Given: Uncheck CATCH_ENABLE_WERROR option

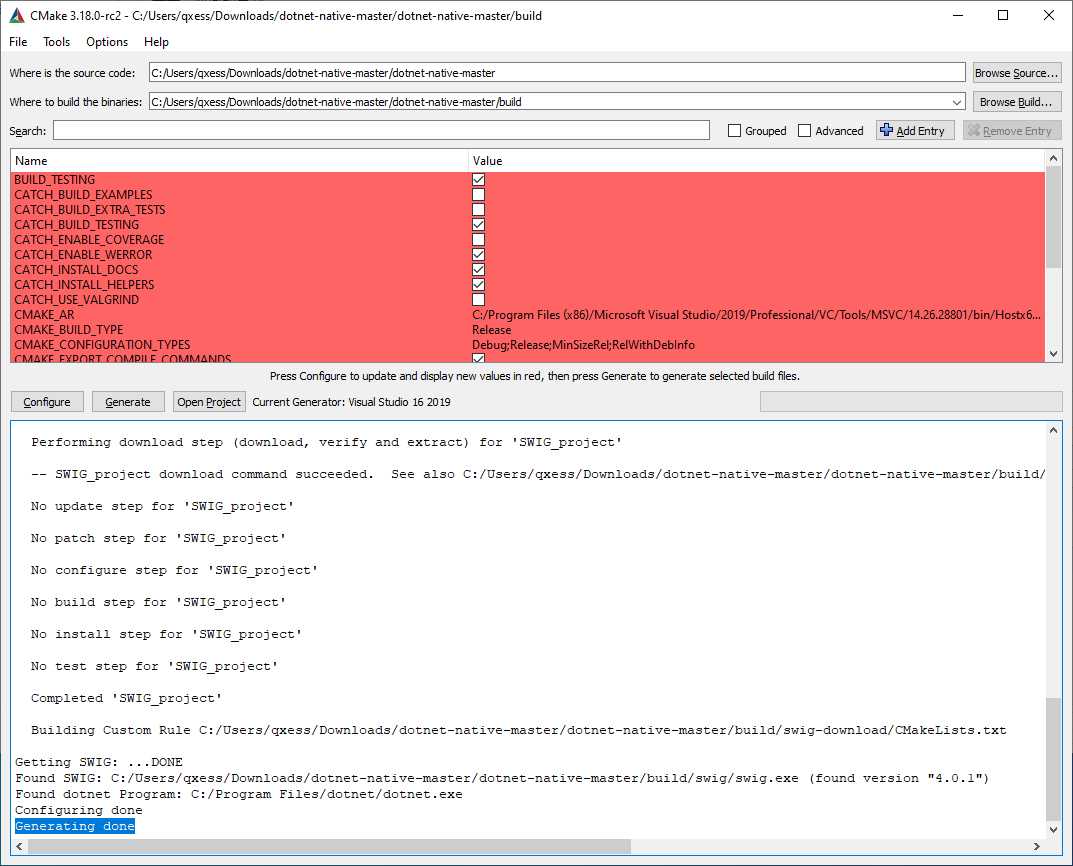Looking at the screenshot, I should tap(478, 255).
